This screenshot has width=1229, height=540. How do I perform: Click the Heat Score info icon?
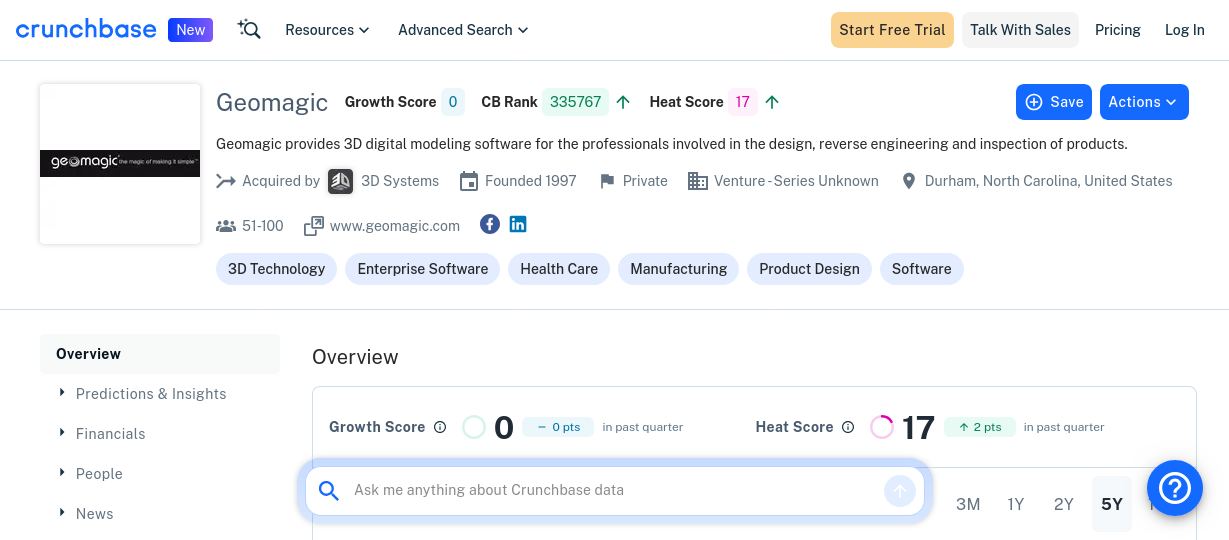(x=848, y=427)
